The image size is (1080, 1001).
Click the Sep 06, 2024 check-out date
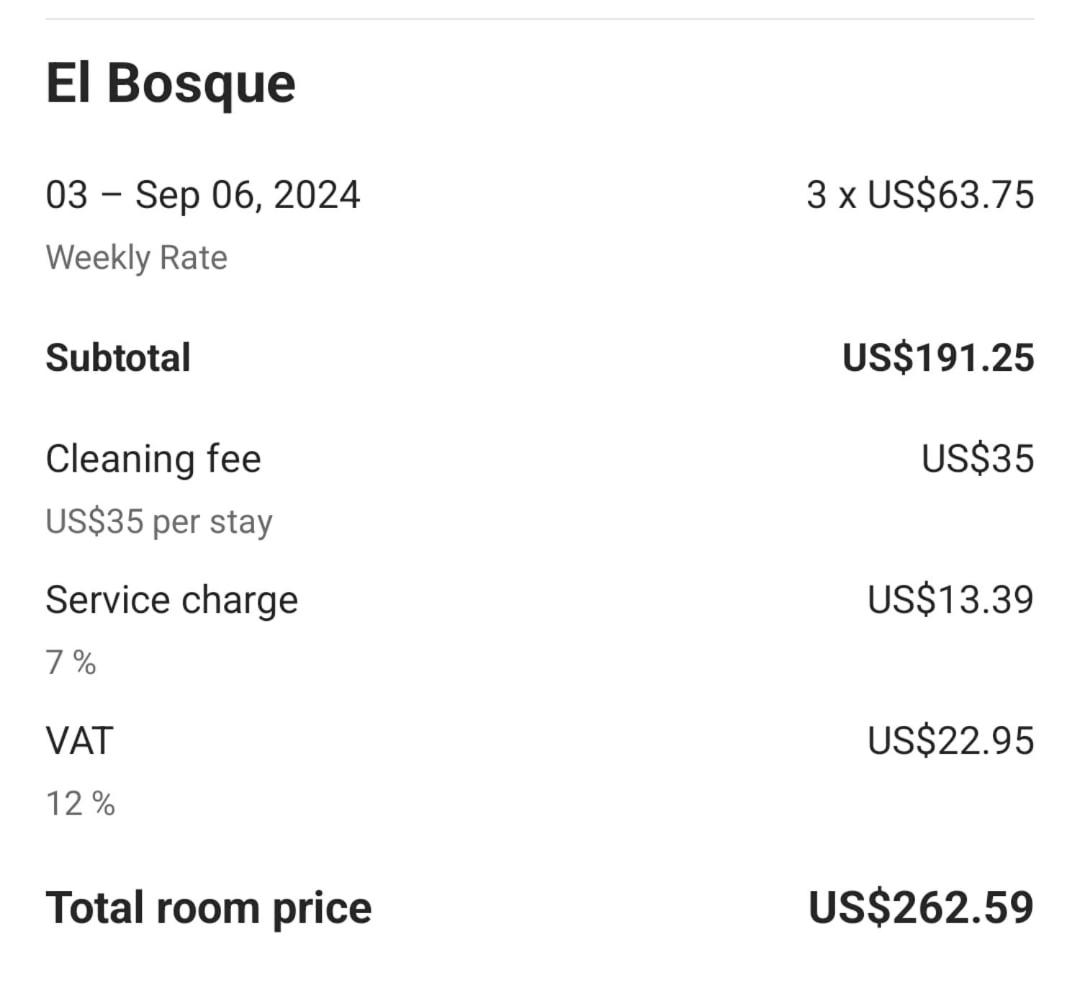248,194
